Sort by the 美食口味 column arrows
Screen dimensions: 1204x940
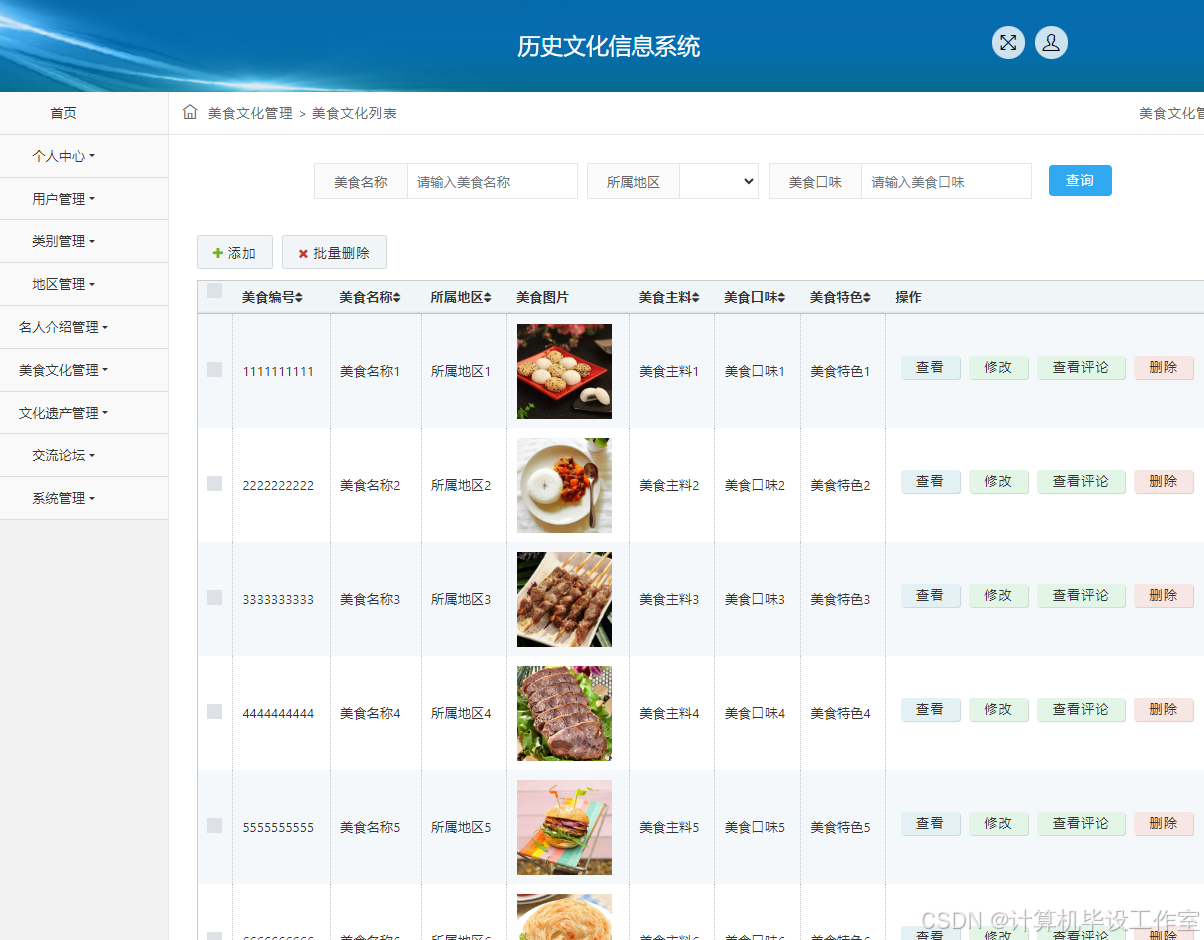[x=781, y=298]
